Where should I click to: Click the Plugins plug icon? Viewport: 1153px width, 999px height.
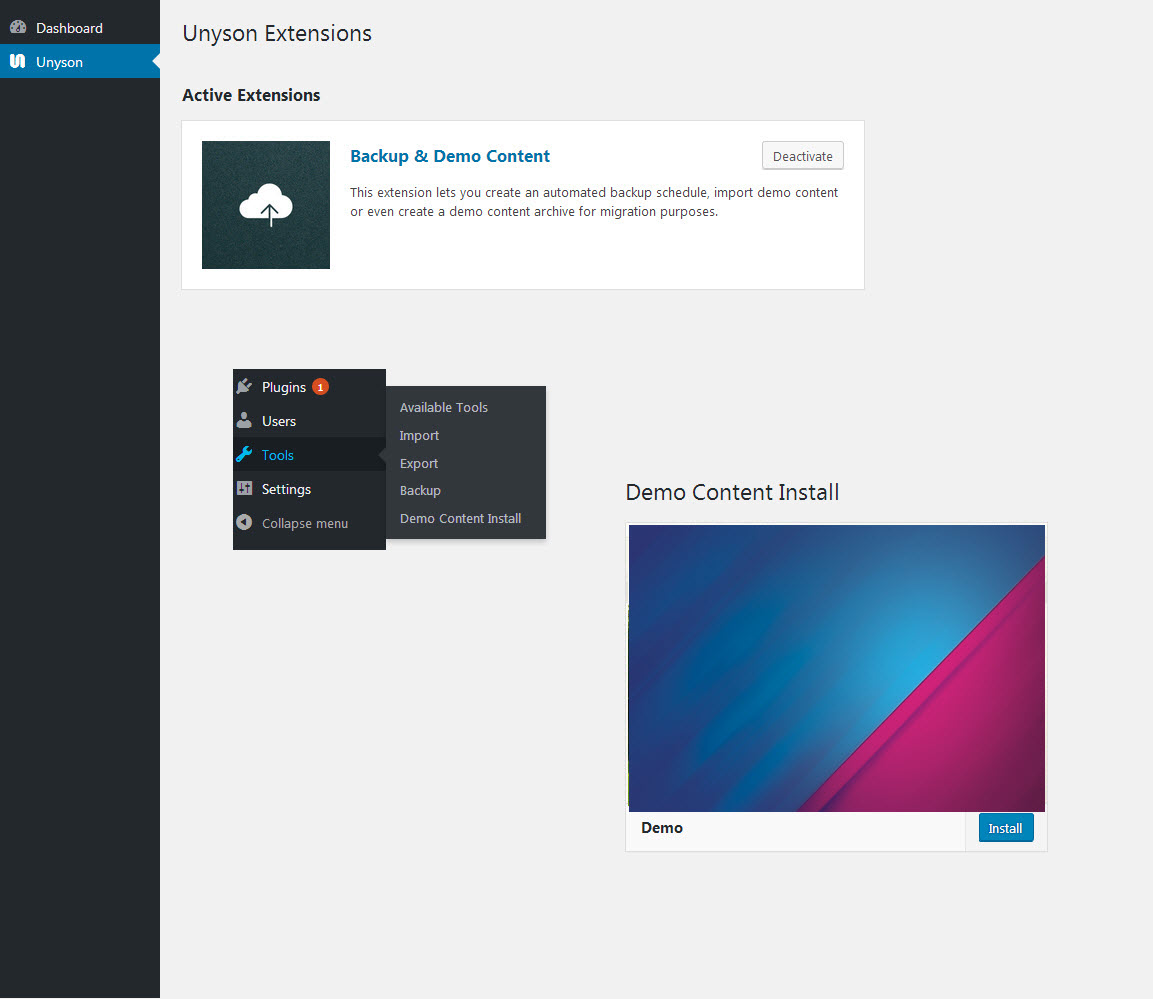[x=244, y=387]
